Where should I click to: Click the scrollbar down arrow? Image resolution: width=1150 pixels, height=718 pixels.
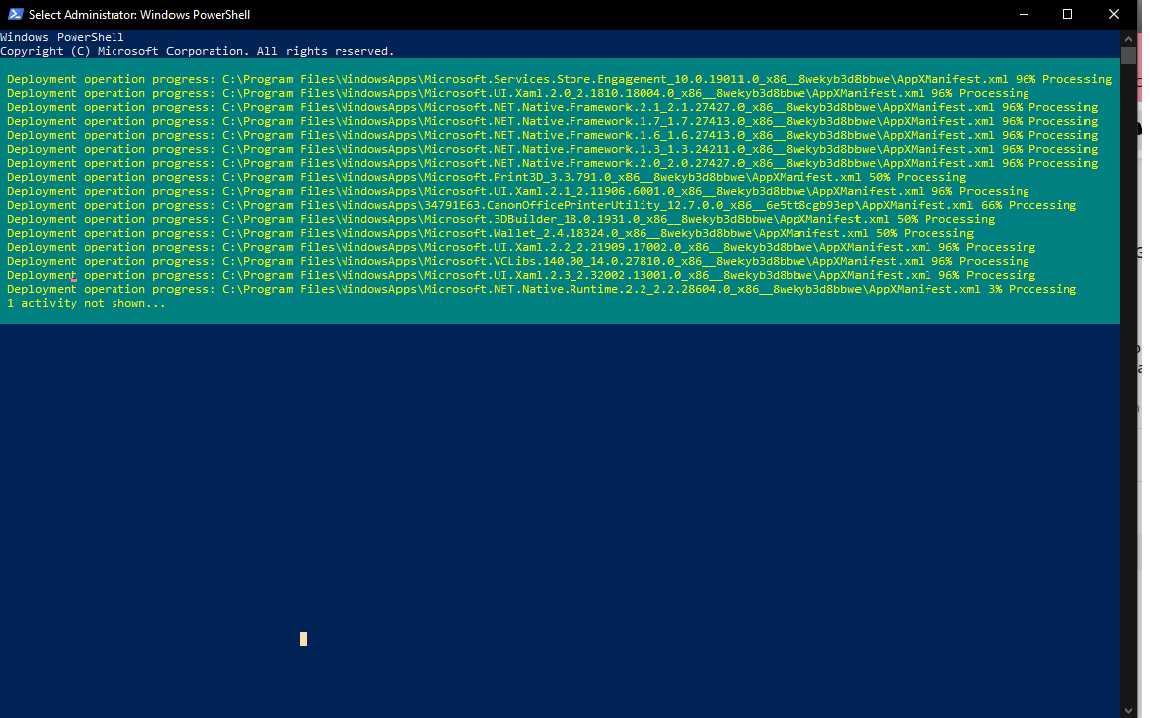(x=1128, y=710)
